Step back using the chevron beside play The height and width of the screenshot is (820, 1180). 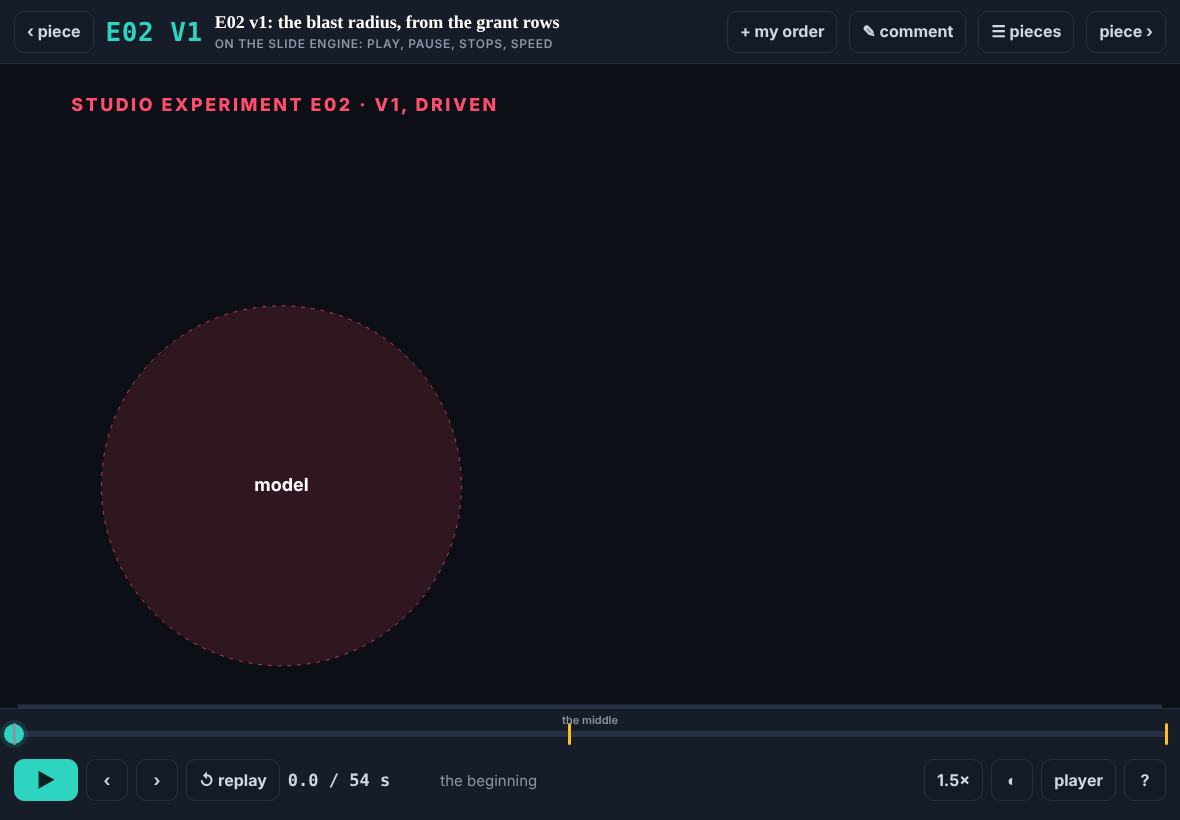(107, 780)
